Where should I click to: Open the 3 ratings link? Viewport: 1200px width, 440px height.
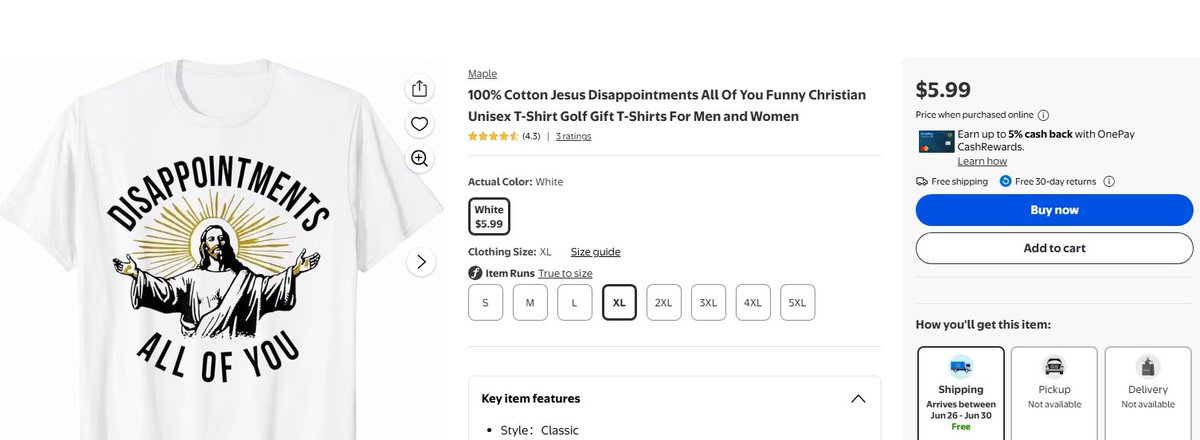click(x=573, y=136)
